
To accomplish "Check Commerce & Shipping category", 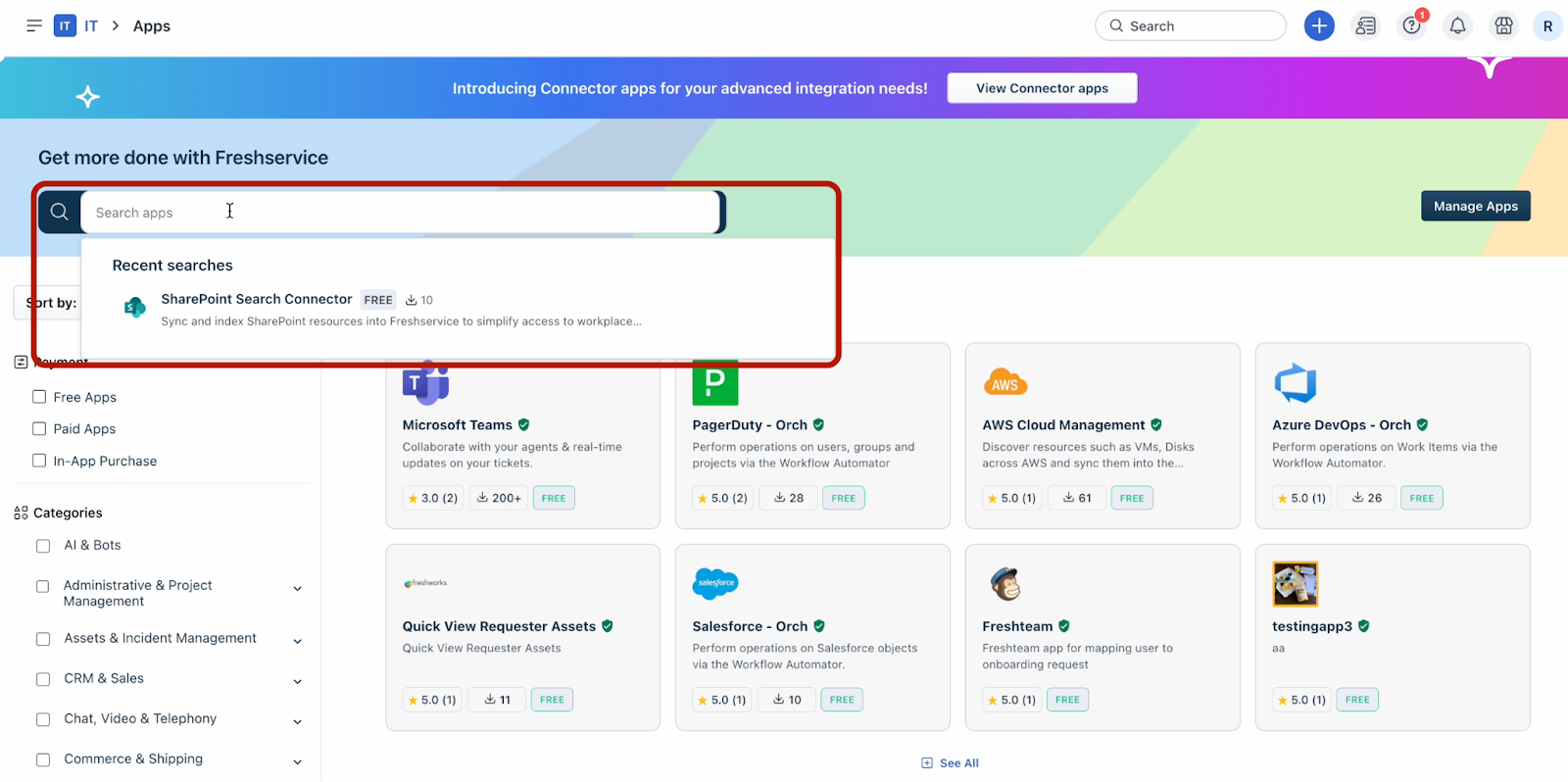I will coord(43,759).
